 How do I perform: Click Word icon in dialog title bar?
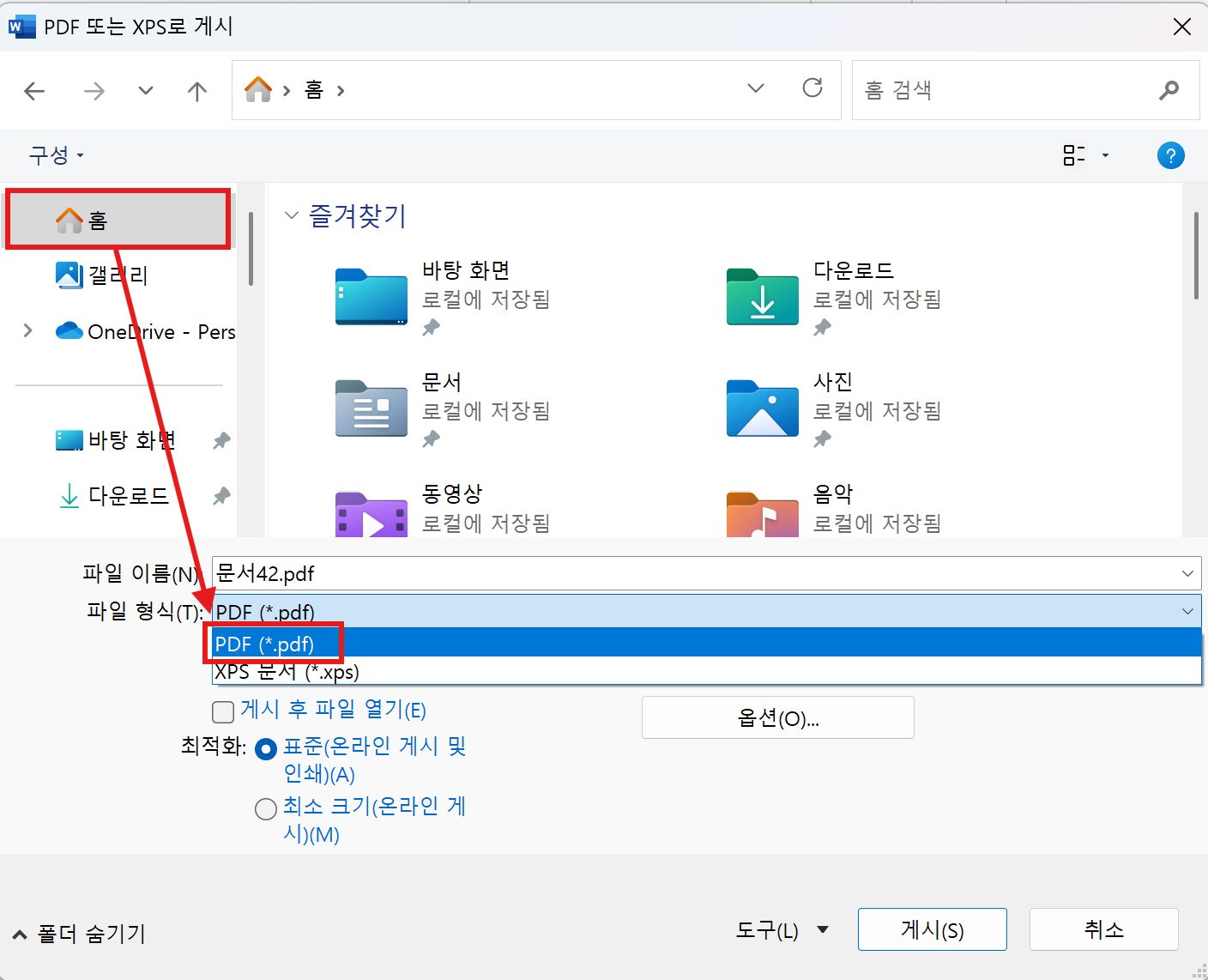pos(22,27)
